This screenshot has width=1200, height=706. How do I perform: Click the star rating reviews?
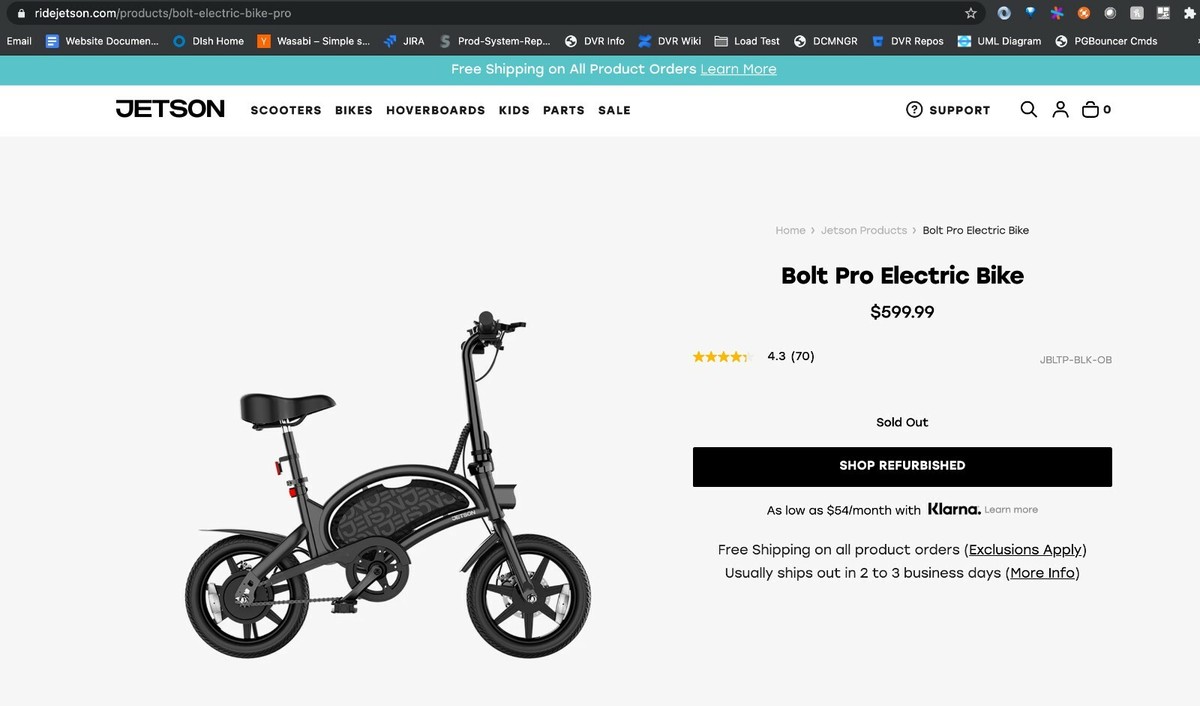(722, 356)
